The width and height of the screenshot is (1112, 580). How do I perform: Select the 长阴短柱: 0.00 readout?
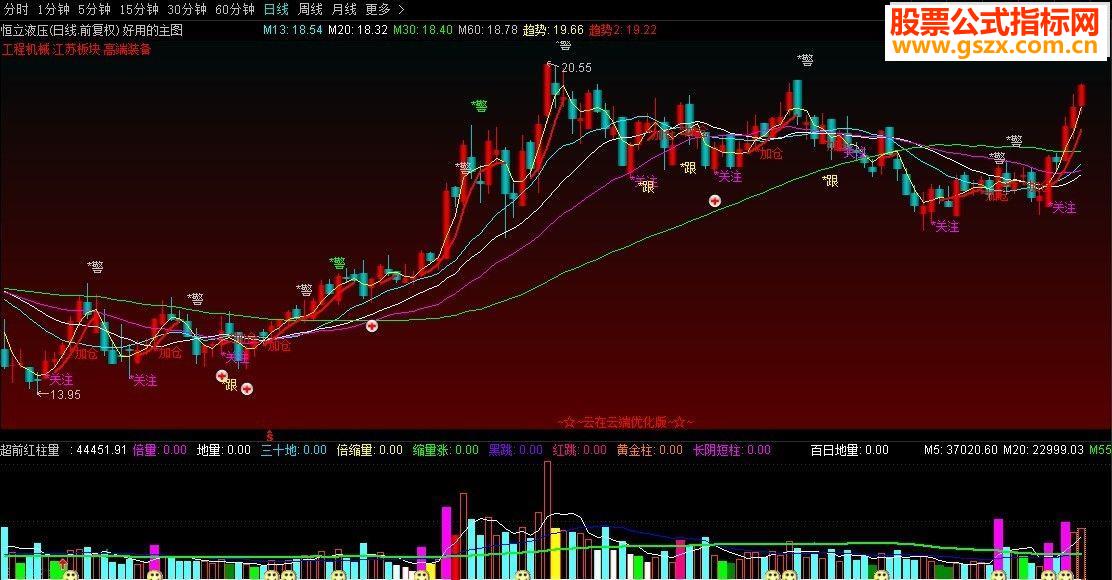[x=732, y=450]
